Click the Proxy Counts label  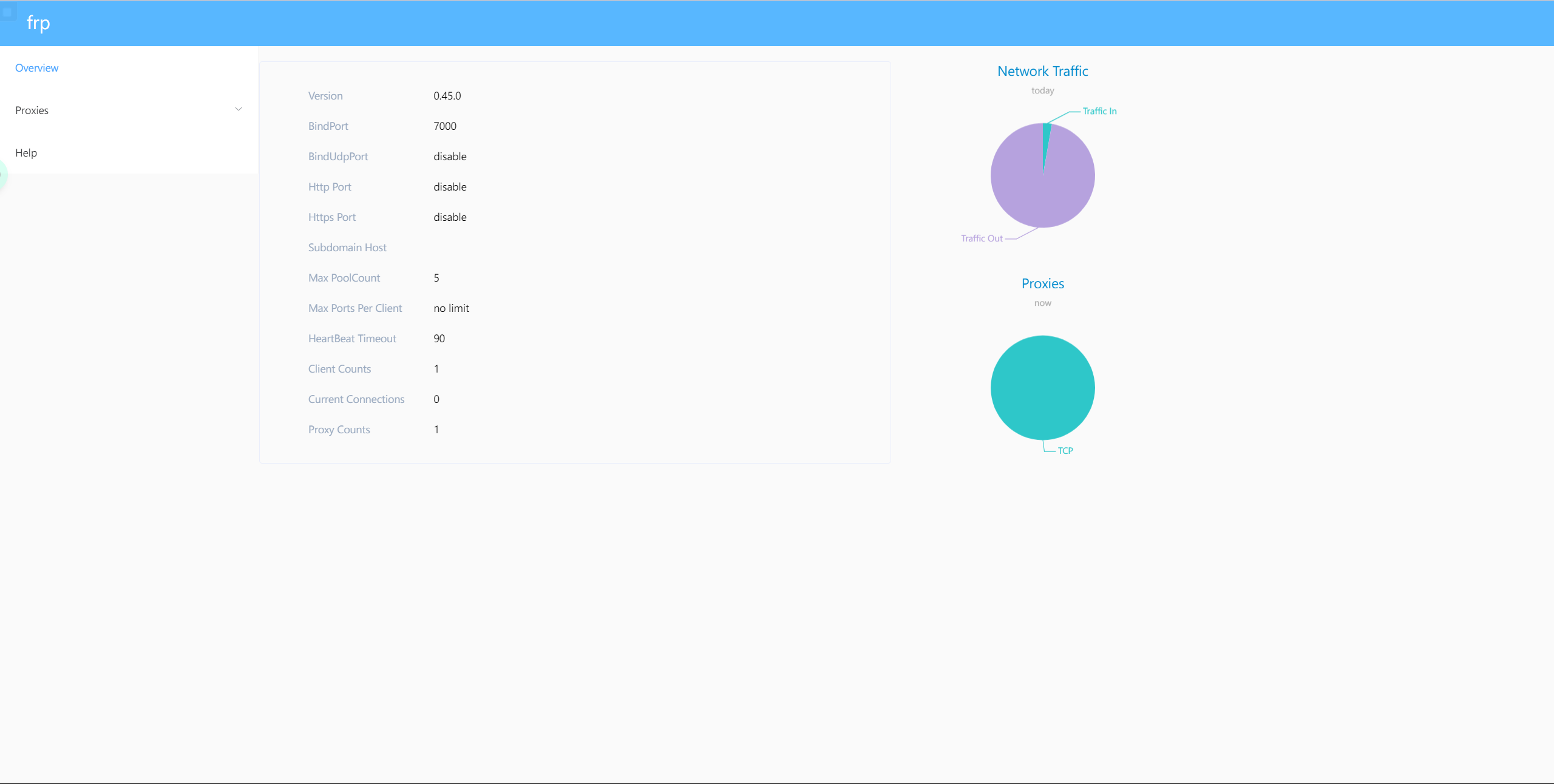coord(339,430)
